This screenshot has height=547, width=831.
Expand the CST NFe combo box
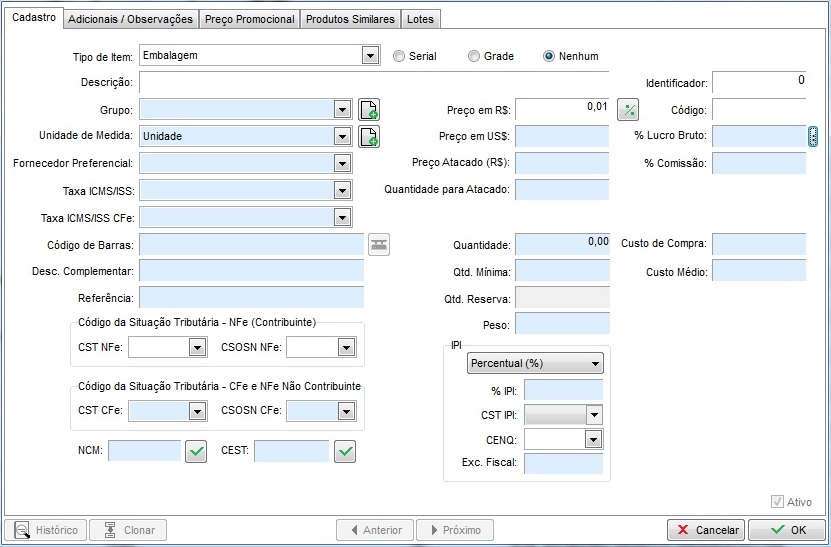pyautogui.click(x=196, y=348)
